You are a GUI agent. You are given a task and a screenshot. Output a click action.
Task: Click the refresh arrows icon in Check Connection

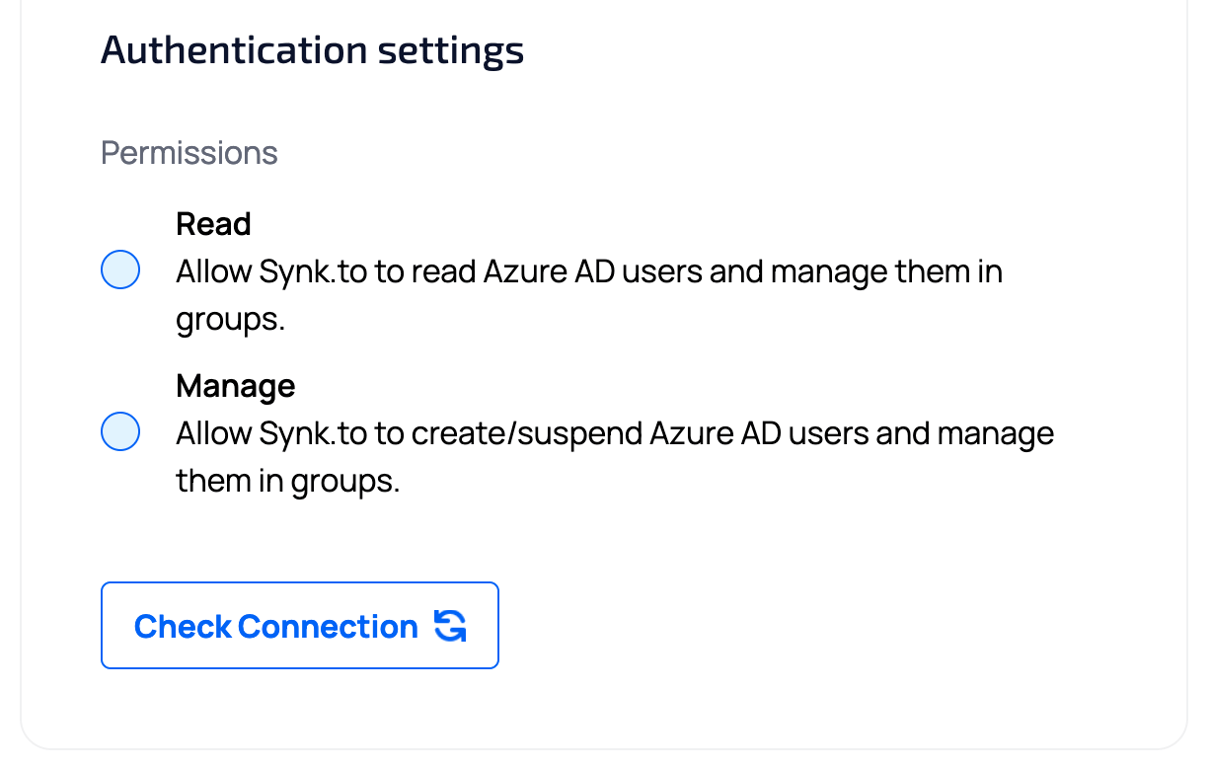coord(450,626)
